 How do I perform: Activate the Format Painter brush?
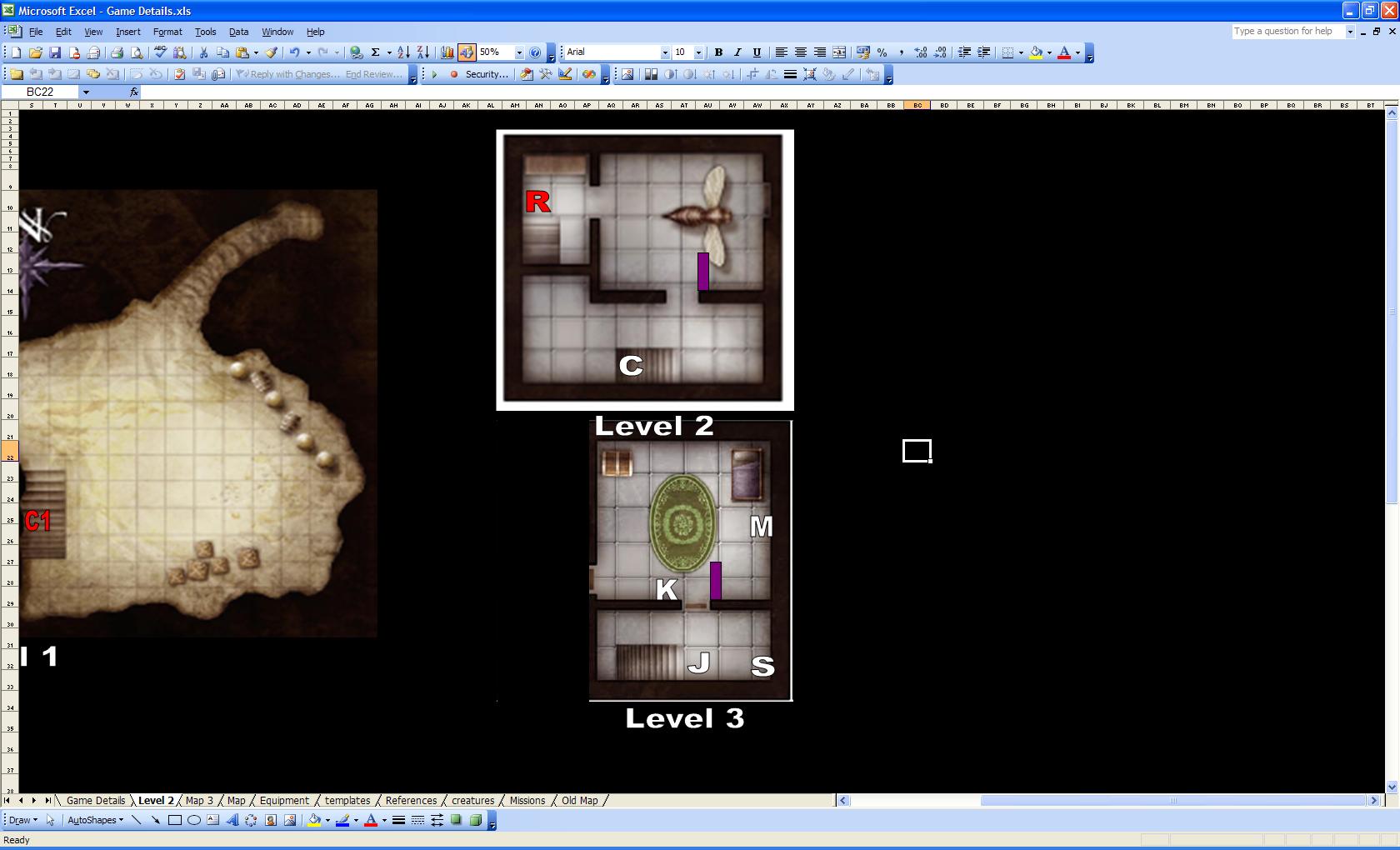pyautogui.click(x=272, y=52)
